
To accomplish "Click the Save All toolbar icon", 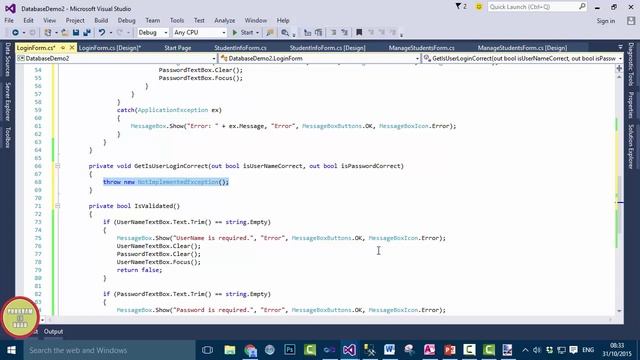I will (87, 33).
